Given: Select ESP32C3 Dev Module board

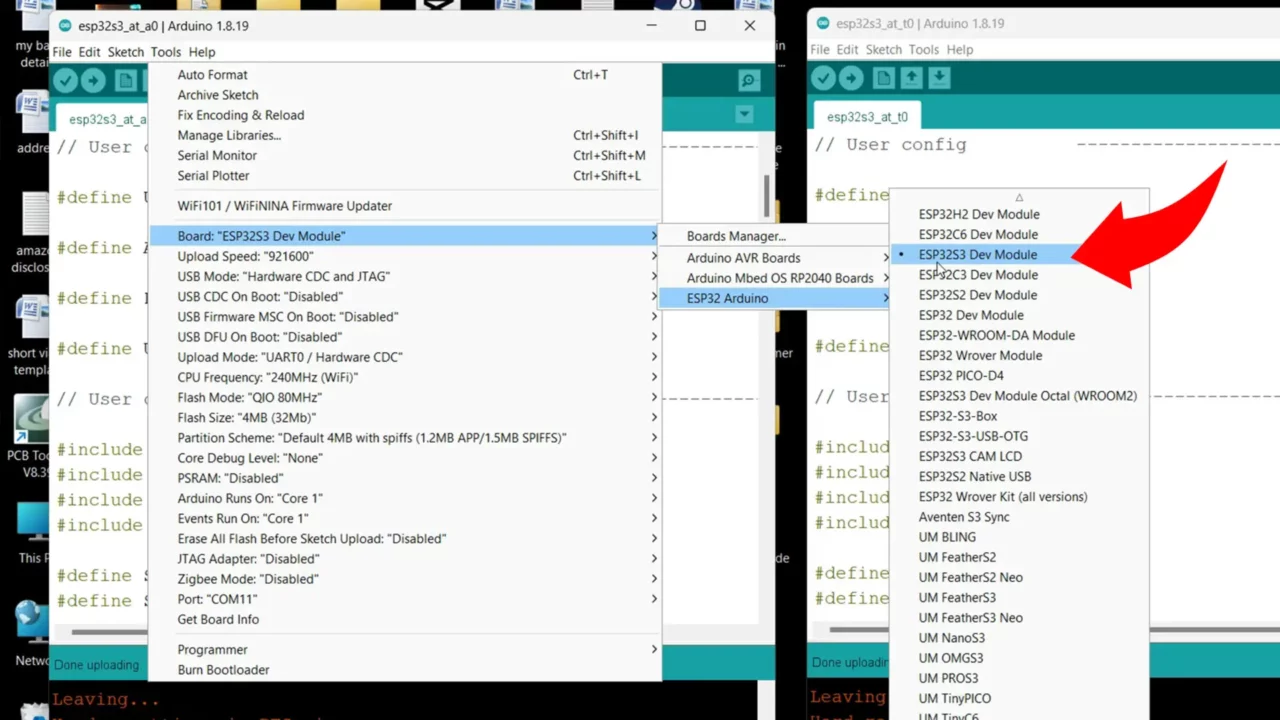Looking at the screenshot, I should point(1019,274).
